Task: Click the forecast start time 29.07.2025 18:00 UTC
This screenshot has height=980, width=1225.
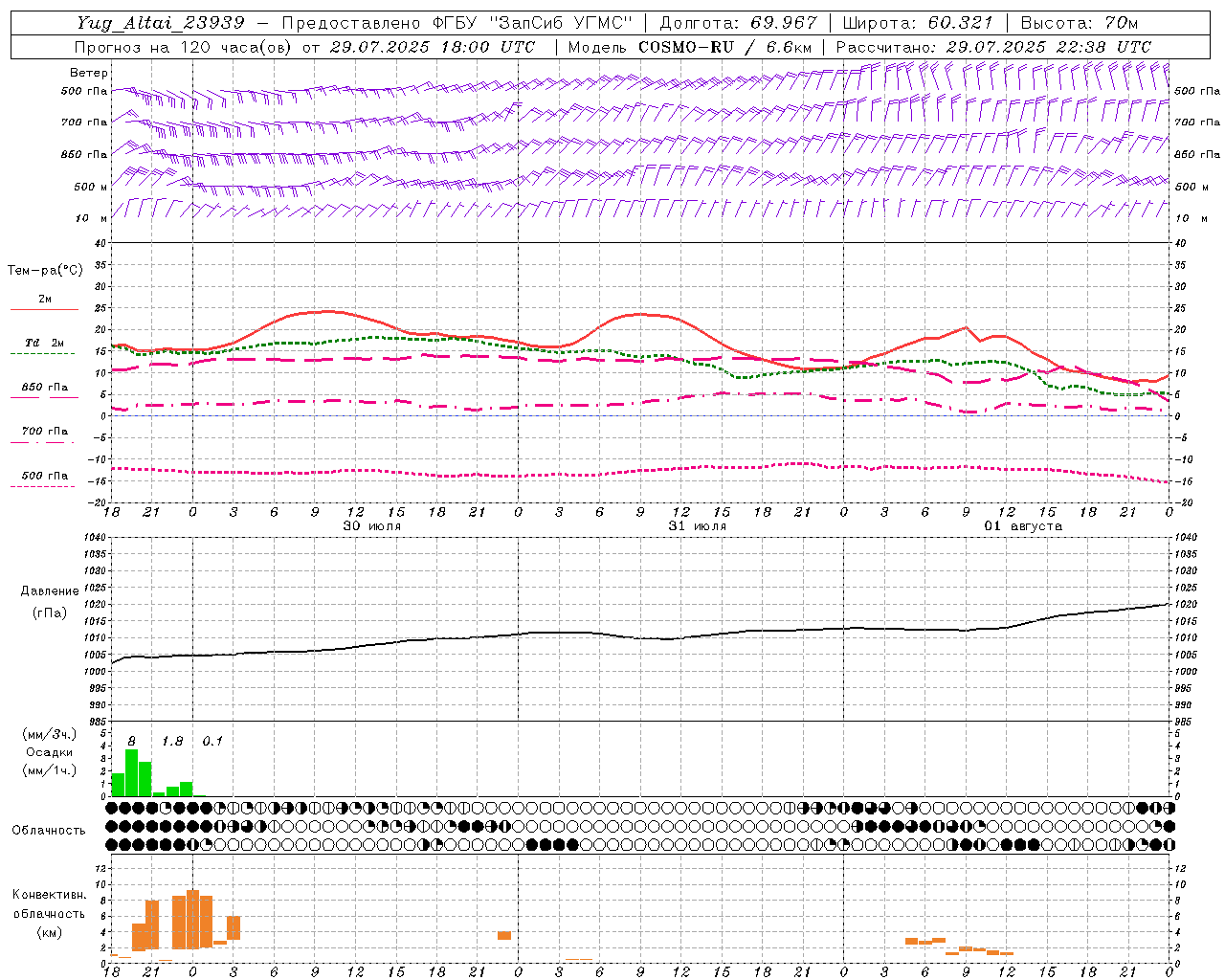Action: tap(433, 47)
